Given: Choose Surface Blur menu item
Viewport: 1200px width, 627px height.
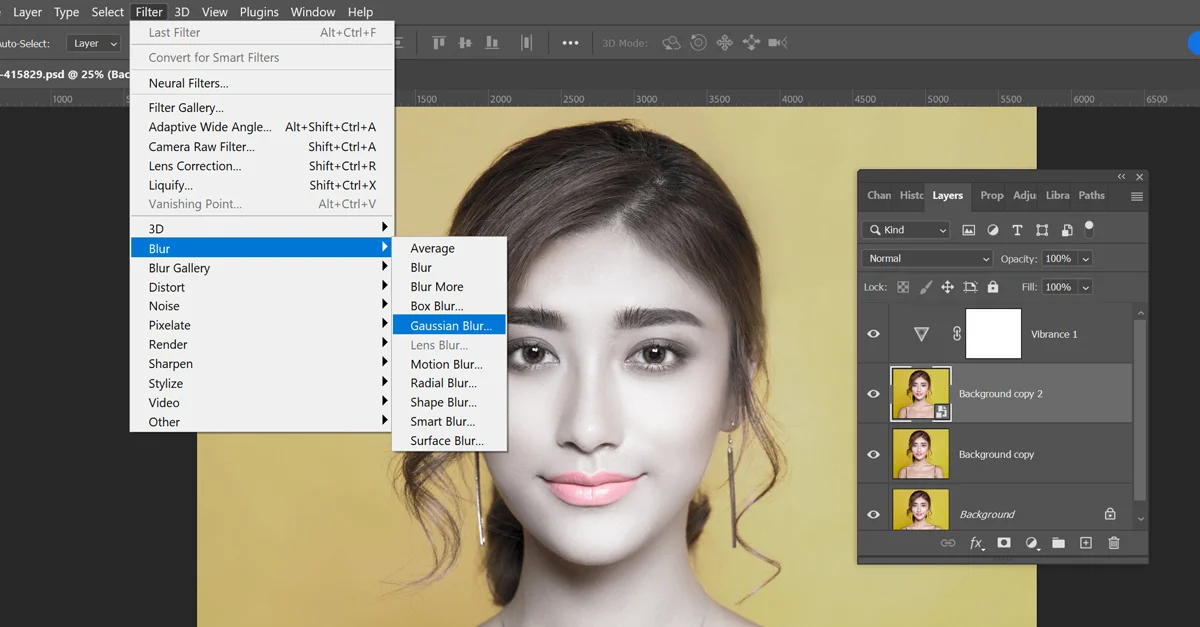Looking at the screenshot, I should (450, 441).
